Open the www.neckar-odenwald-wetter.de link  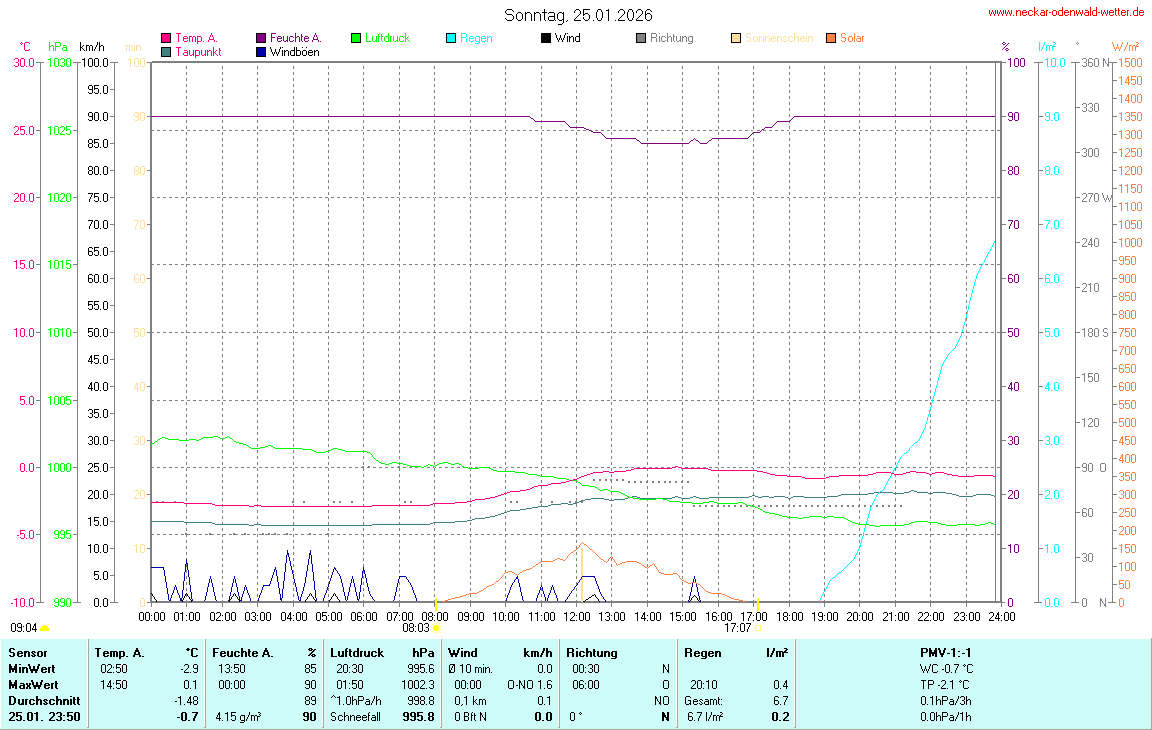click(x=1066, y=12)
